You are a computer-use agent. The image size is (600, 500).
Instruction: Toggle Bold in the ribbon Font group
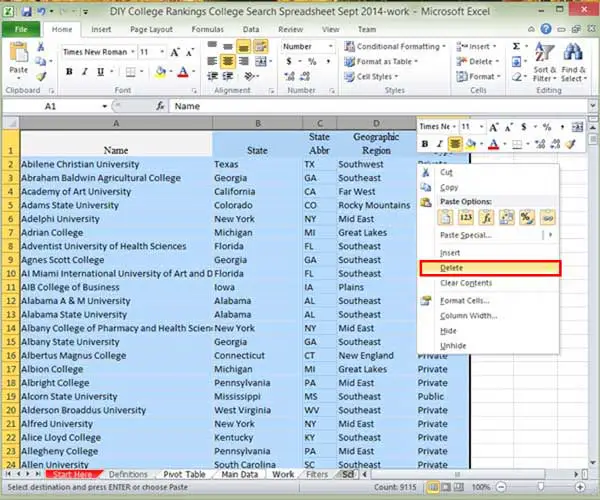pos(69,72)
